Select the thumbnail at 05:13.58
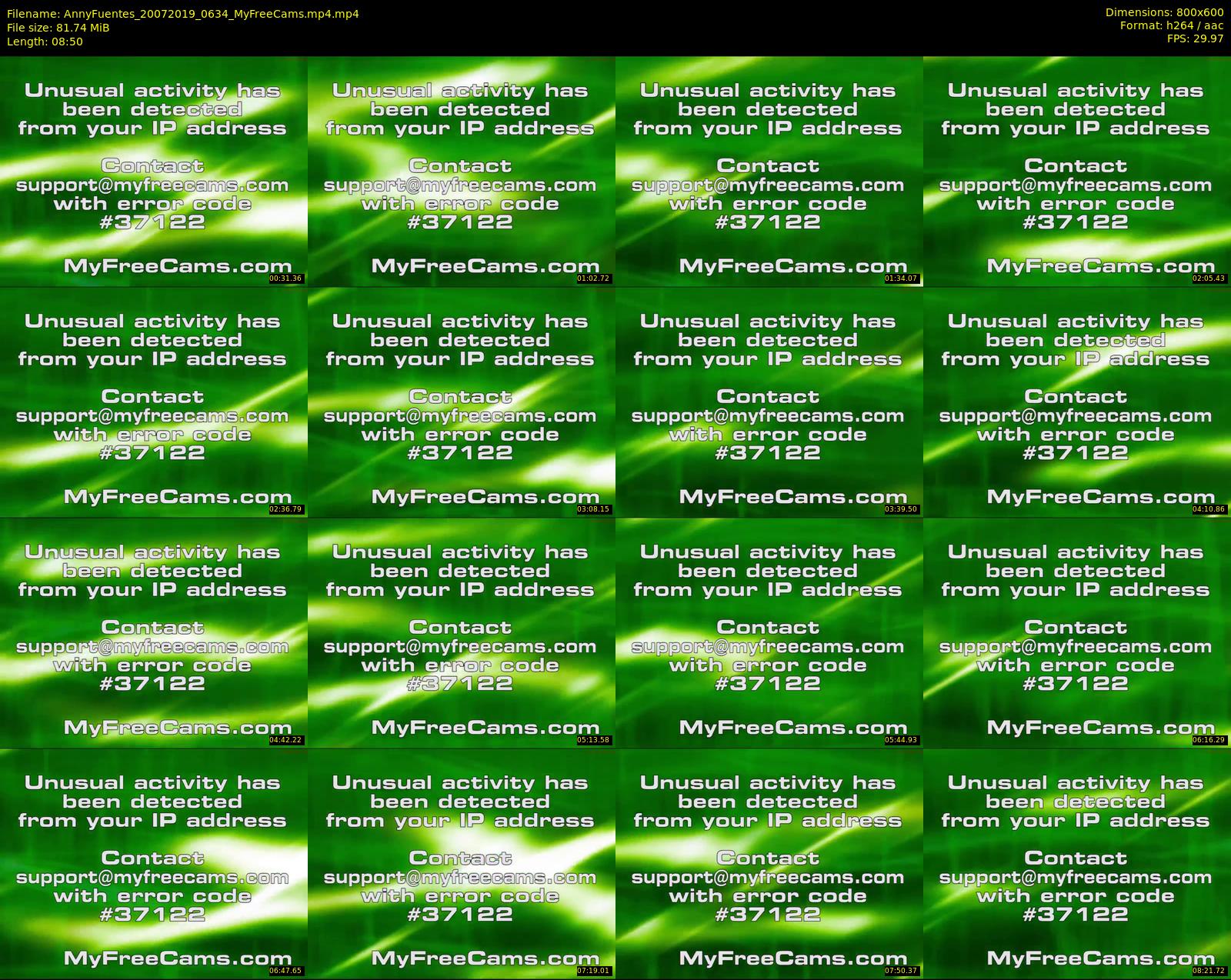Viewport: 1231px width, 980px height. (x=462, y=632)
